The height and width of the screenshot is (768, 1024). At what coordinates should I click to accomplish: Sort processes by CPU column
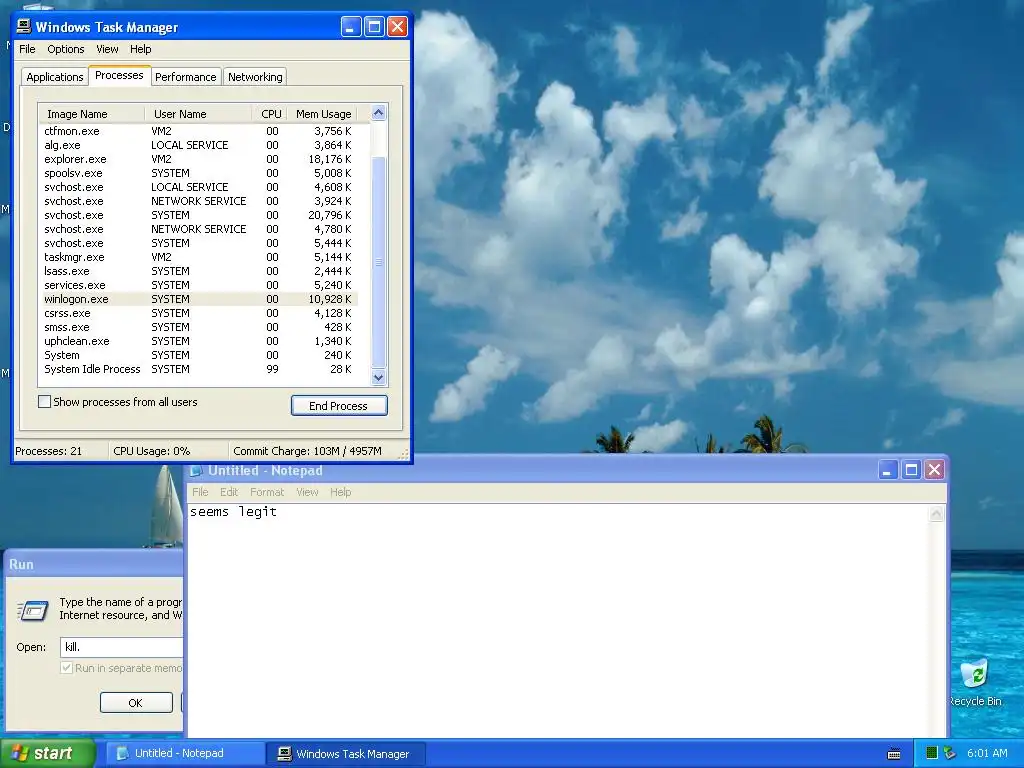pos(270,114)
